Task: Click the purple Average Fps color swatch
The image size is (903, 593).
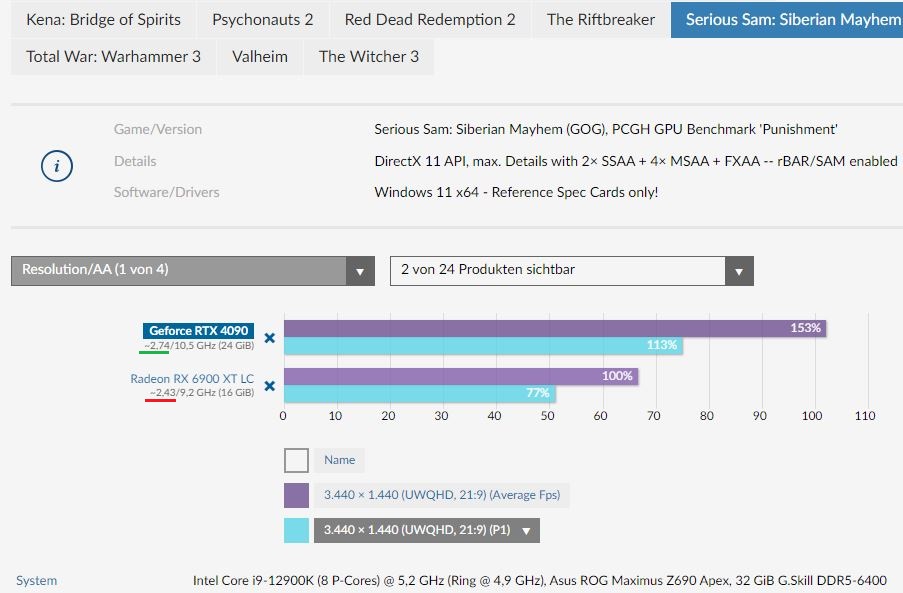Action: 296,495
